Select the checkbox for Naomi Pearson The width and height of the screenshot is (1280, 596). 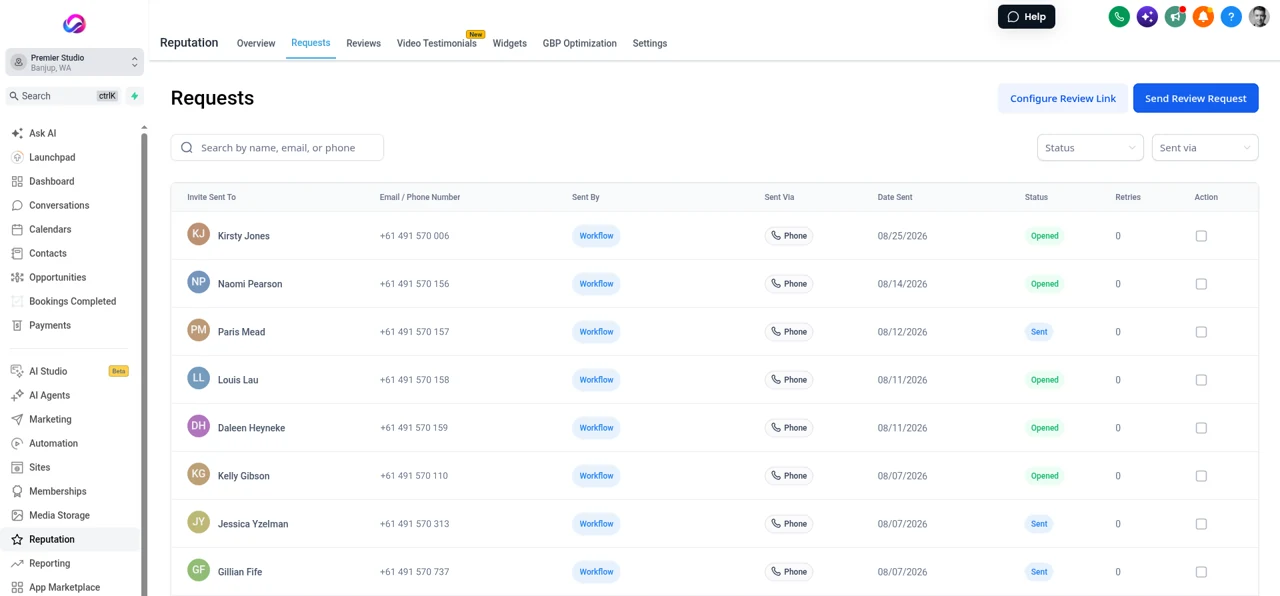pos(1201,284)
